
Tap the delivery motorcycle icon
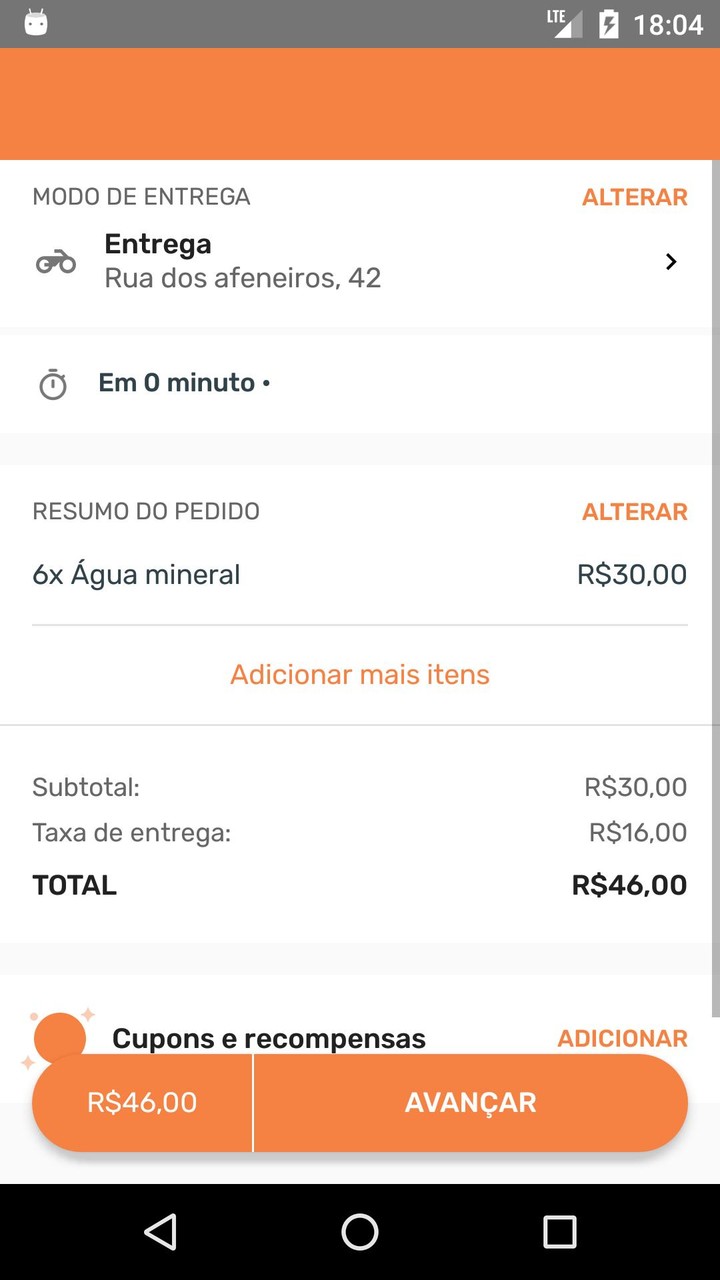pos(56,262)
